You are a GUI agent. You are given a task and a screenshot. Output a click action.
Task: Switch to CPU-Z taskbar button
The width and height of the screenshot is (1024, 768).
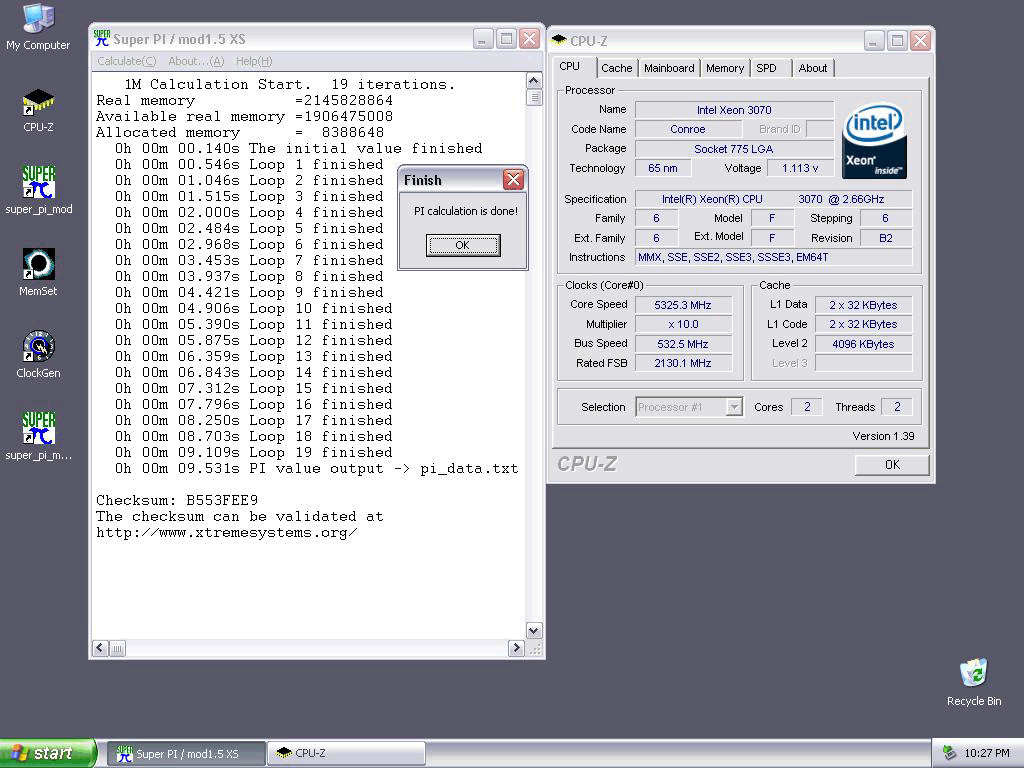(346, 754)
